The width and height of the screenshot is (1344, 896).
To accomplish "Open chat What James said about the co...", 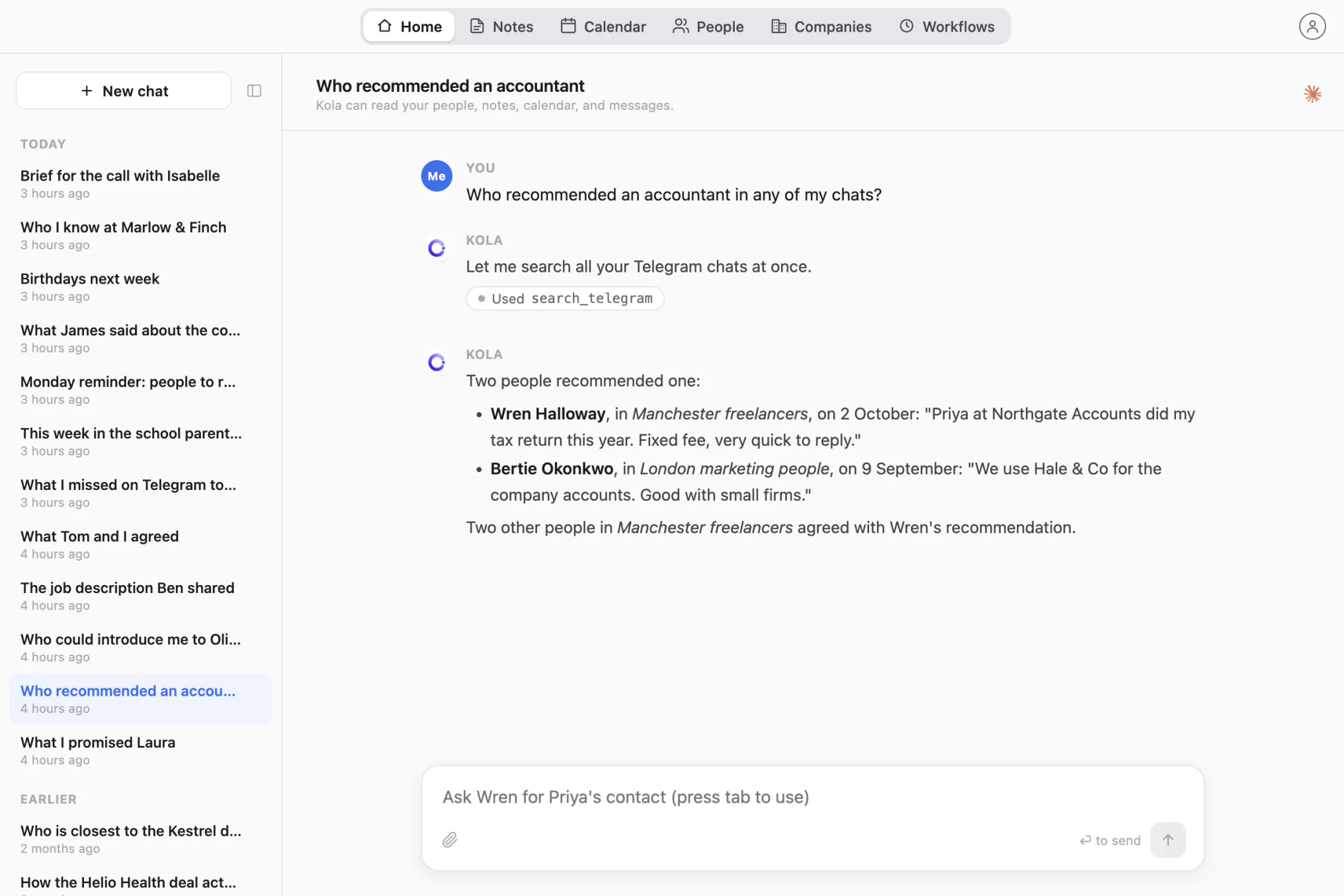I will pyautogui.click(x=140, y=339).
